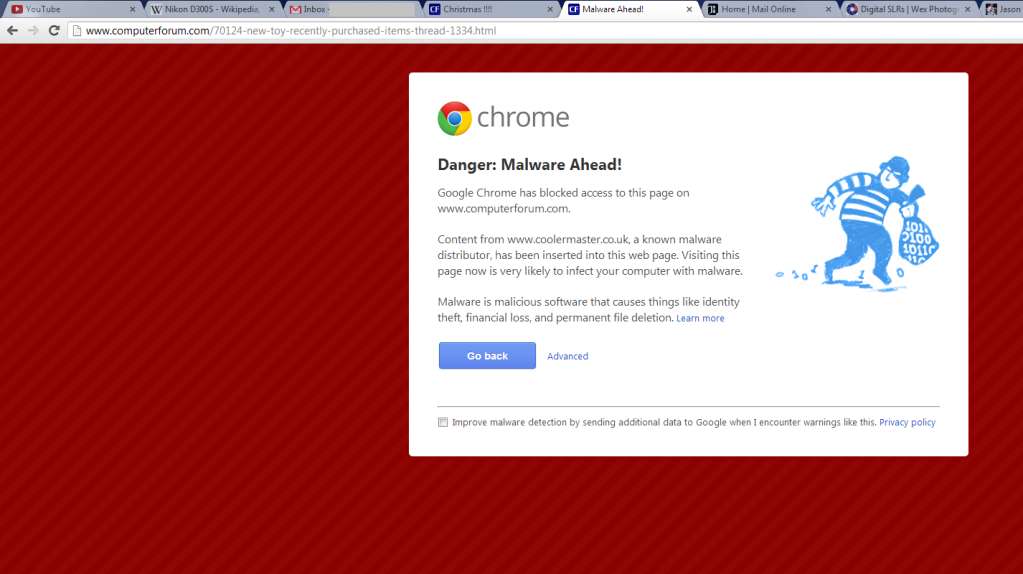The height and width of the screenshot is (574, 1023).
Task: Click the YouTube tab favicon
Action: click(x=17, y=9)
